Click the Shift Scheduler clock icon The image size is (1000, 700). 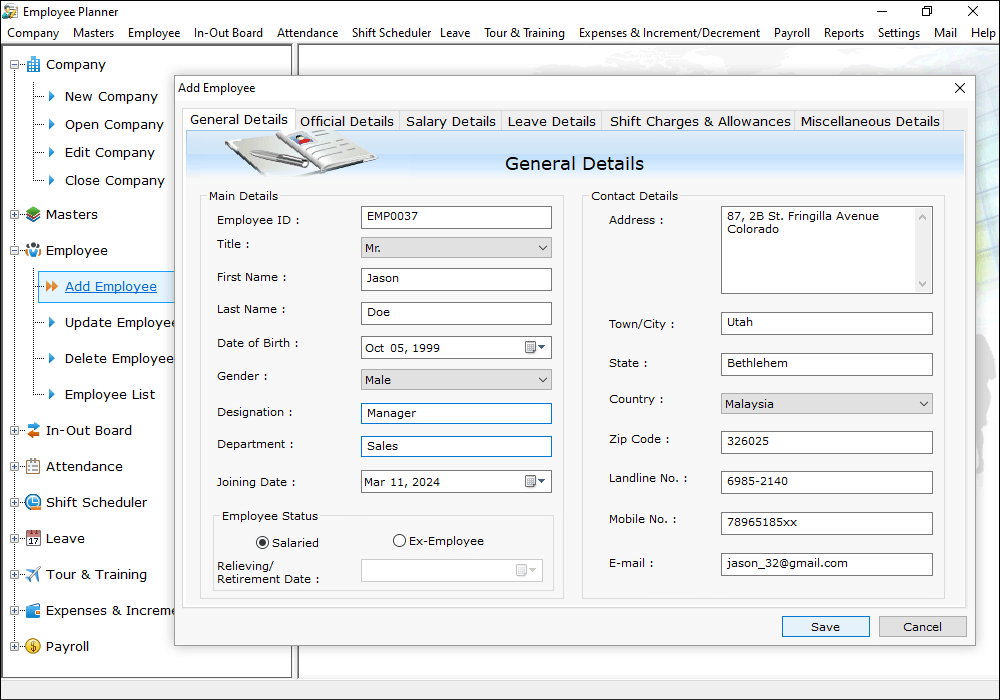click(x=33, y=502)
